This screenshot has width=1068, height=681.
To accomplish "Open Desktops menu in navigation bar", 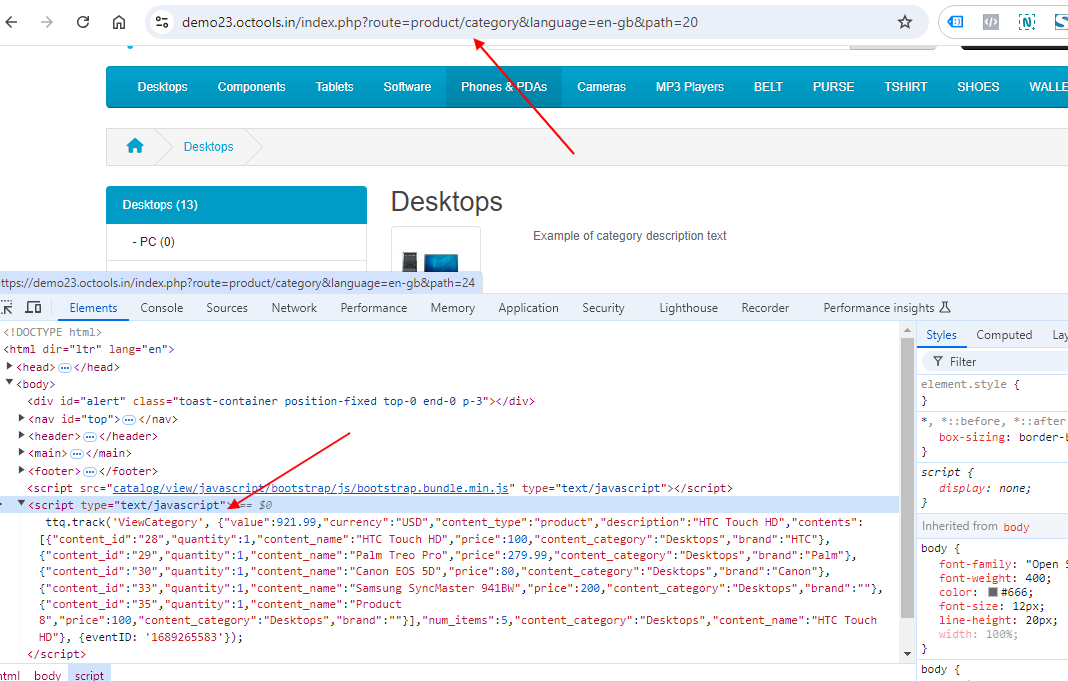I will (x=162, y=86).
